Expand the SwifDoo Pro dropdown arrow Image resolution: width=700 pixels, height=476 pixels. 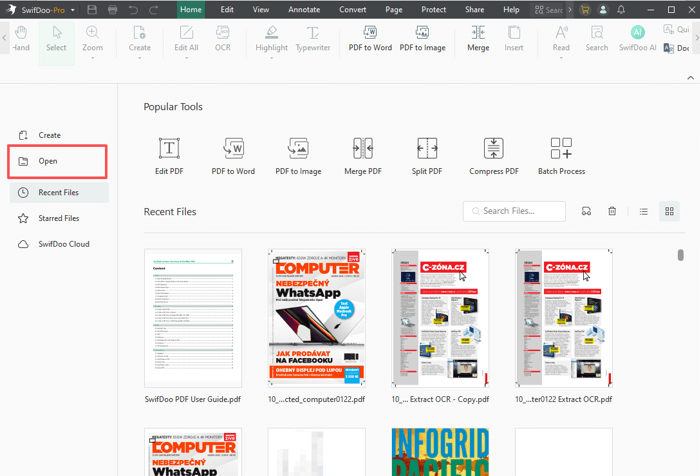pos(72,10)
